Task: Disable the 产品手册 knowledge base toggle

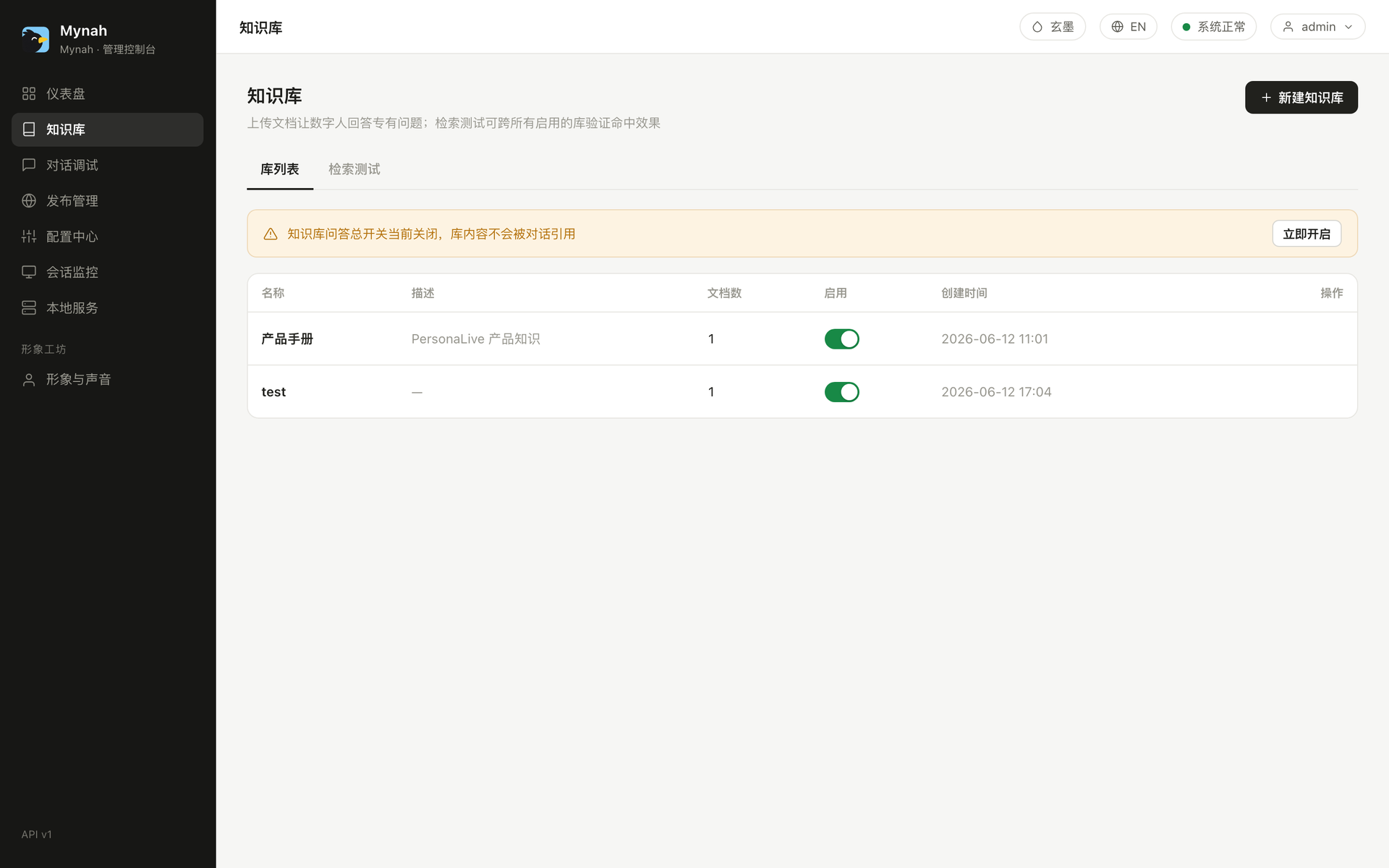Action: point(841,339)
